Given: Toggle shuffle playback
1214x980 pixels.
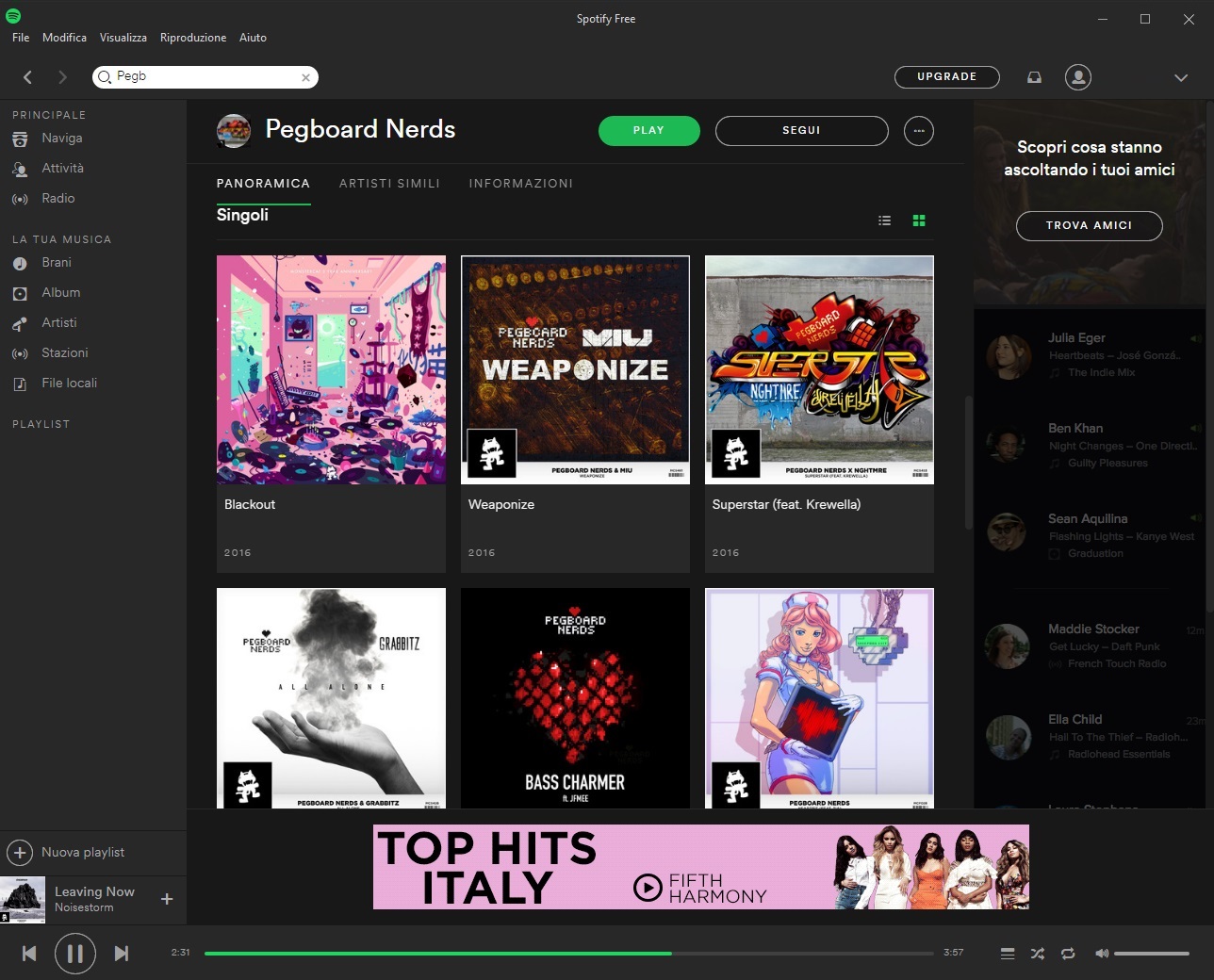Looking at the screenshot, I should tap(1038, 954).
